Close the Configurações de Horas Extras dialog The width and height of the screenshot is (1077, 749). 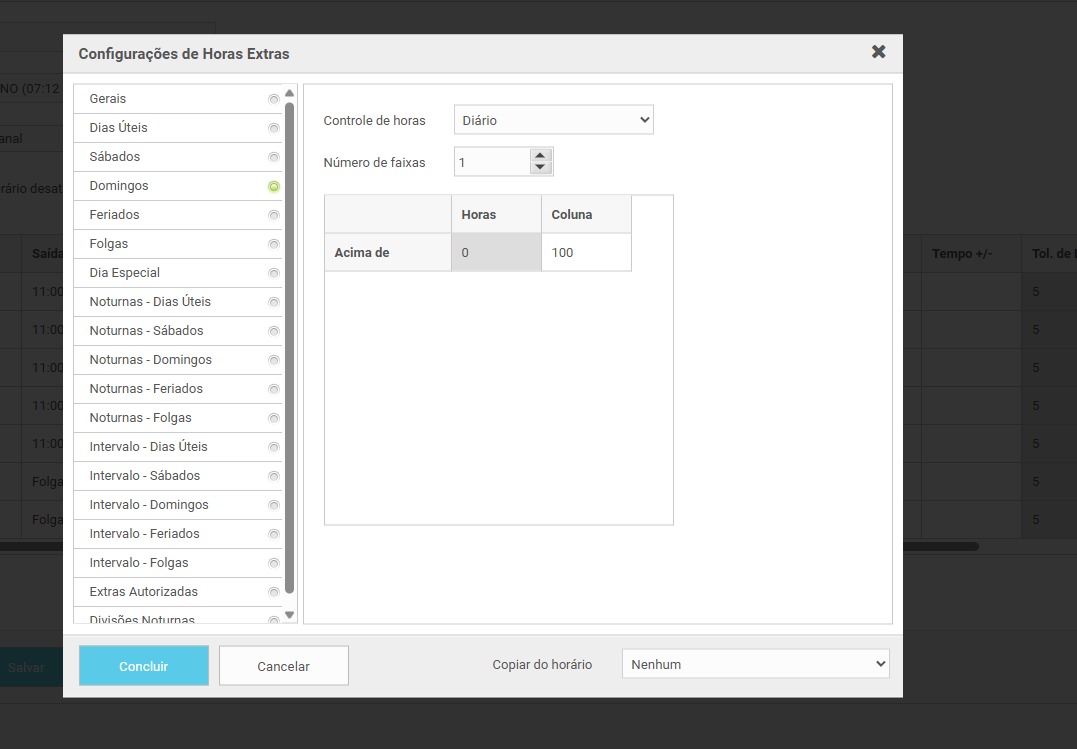[878, 52]
